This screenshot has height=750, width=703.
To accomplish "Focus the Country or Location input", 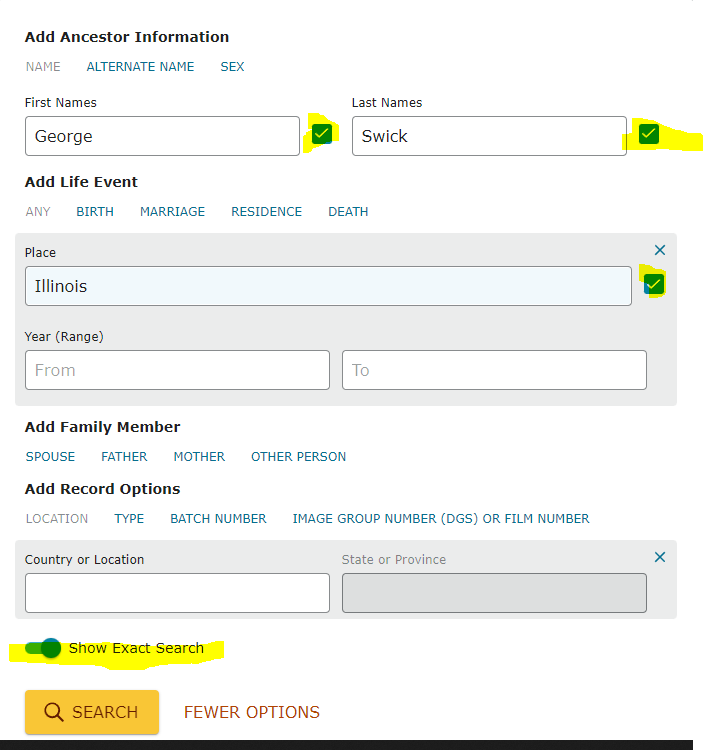I will [x=177, y=593].
